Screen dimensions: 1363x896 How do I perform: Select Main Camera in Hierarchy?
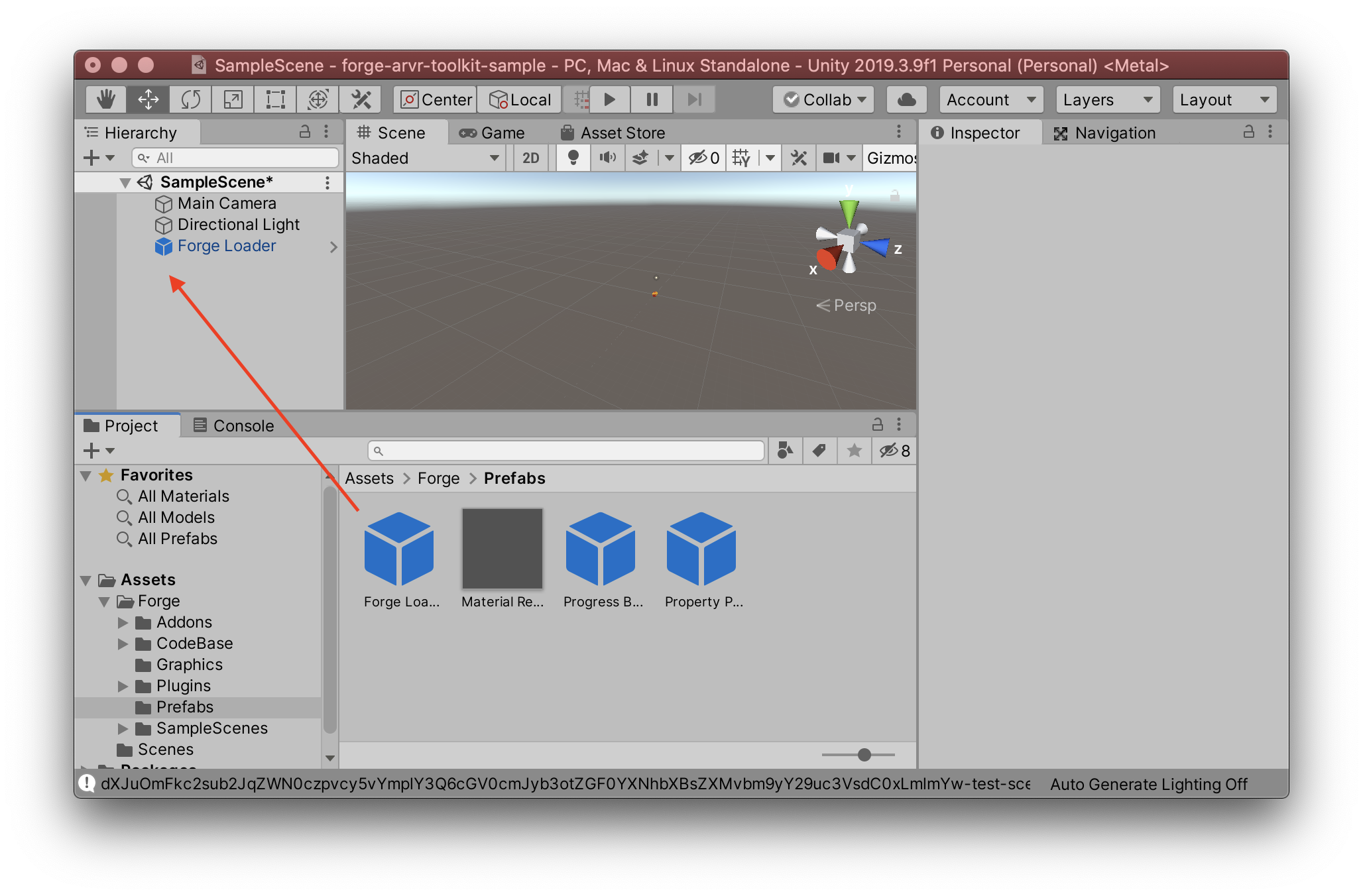coord(227,203)
